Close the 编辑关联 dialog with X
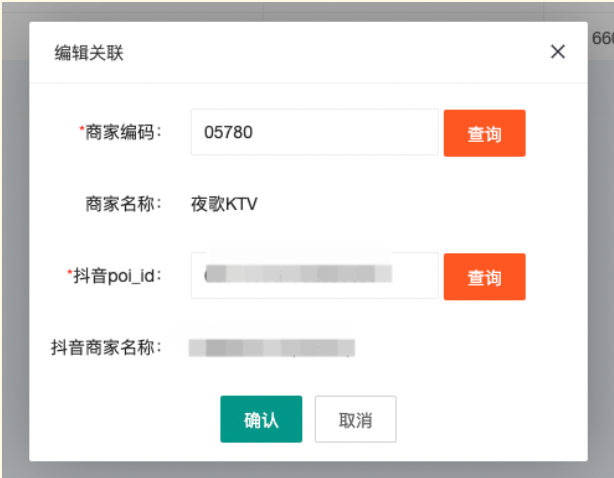This screenshot has height=478, width=614. coord(558,52)
